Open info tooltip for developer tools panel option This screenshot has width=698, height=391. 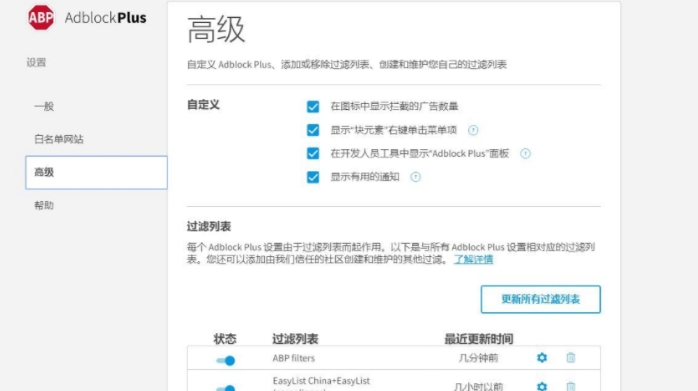[525, 154]
